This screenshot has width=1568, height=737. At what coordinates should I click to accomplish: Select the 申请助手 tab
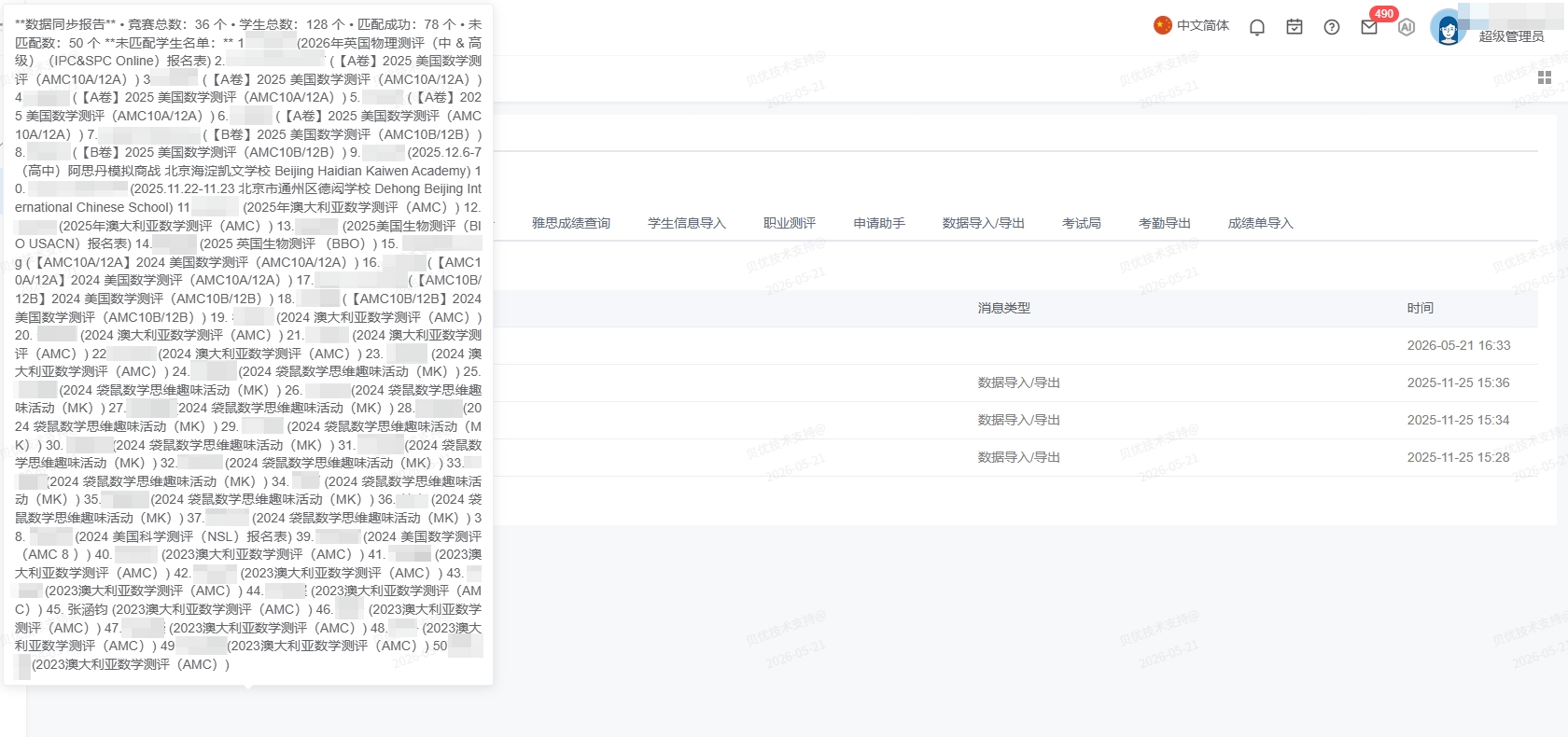879,223
